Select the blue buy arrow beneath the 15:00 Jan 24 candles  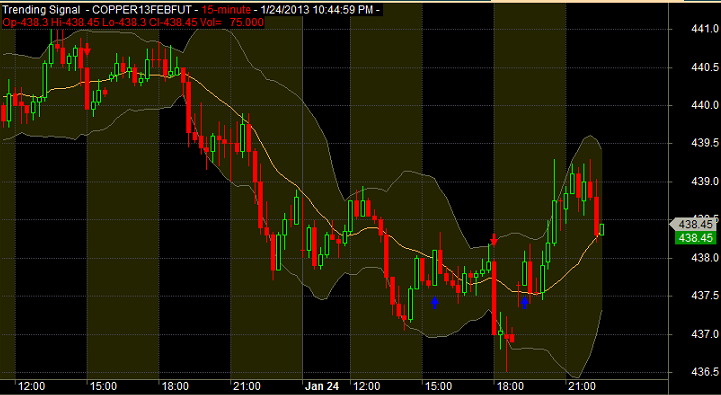coord(435,302)
